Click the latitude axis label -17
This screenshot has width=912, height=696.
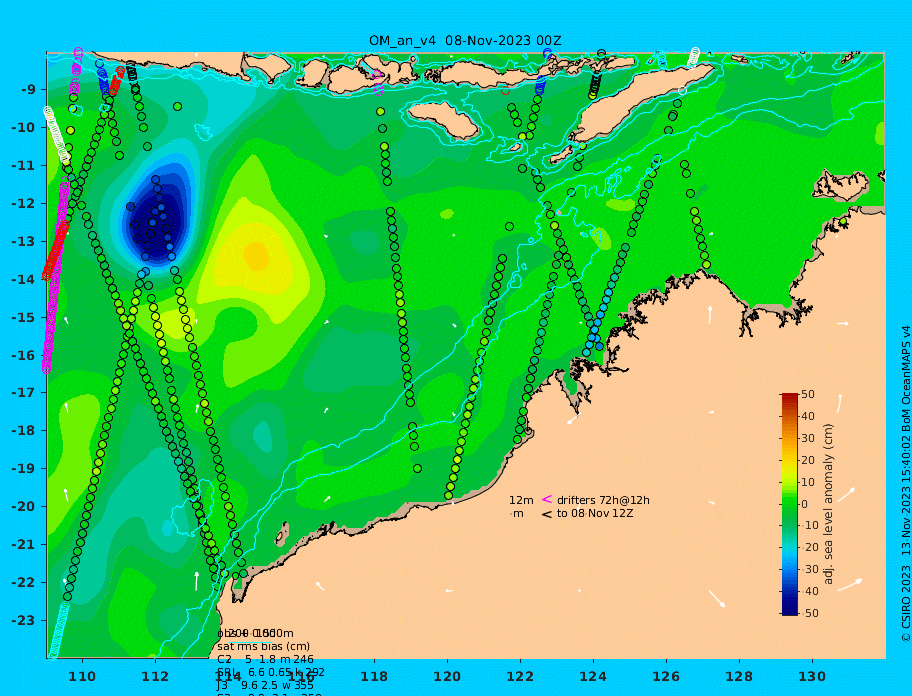coord(23,393)
